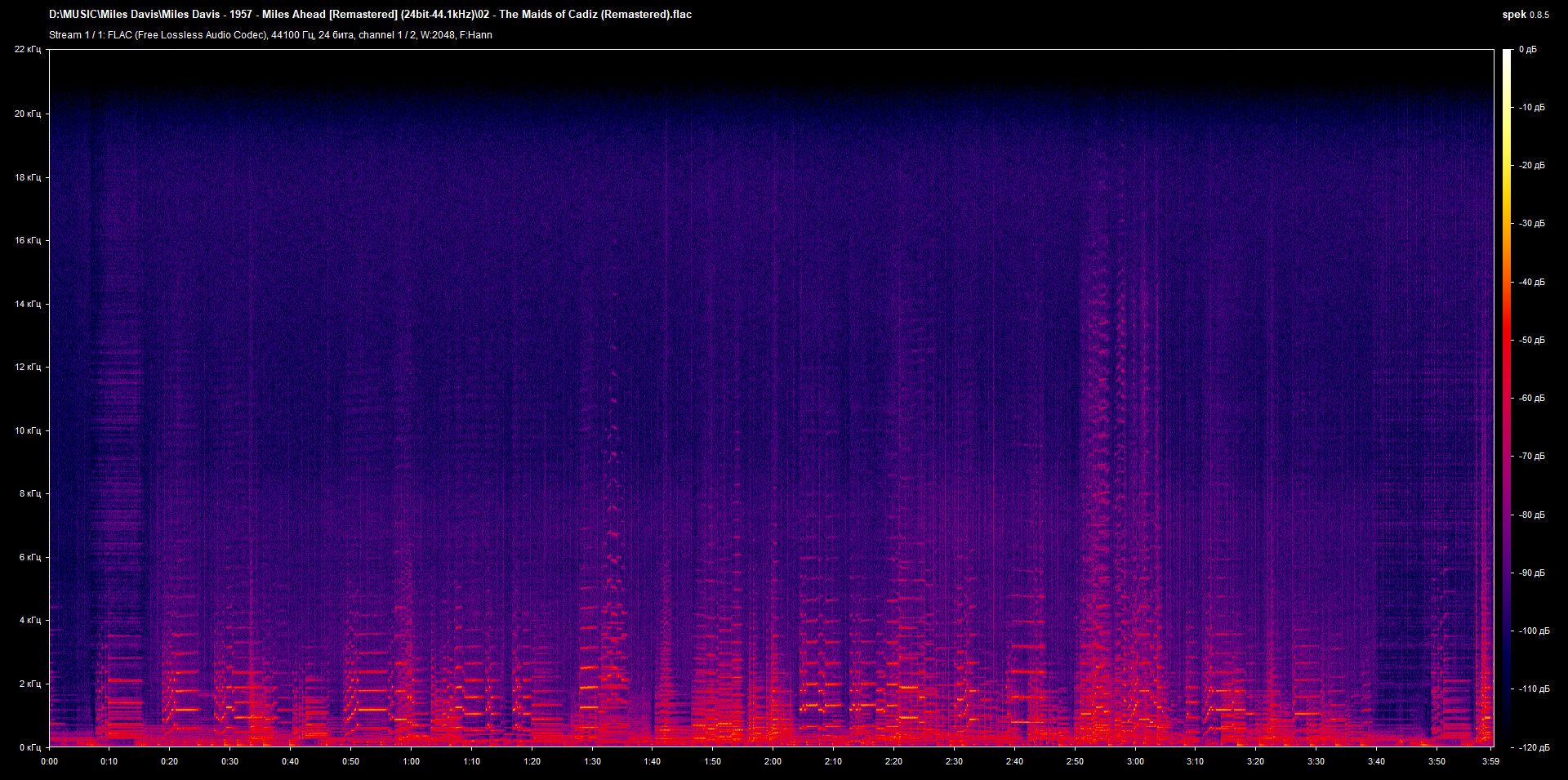Click the 1:00 time axis marker
Image resolution: width=1568 pixels, height=780 pixels.
(x=411, y=761)
